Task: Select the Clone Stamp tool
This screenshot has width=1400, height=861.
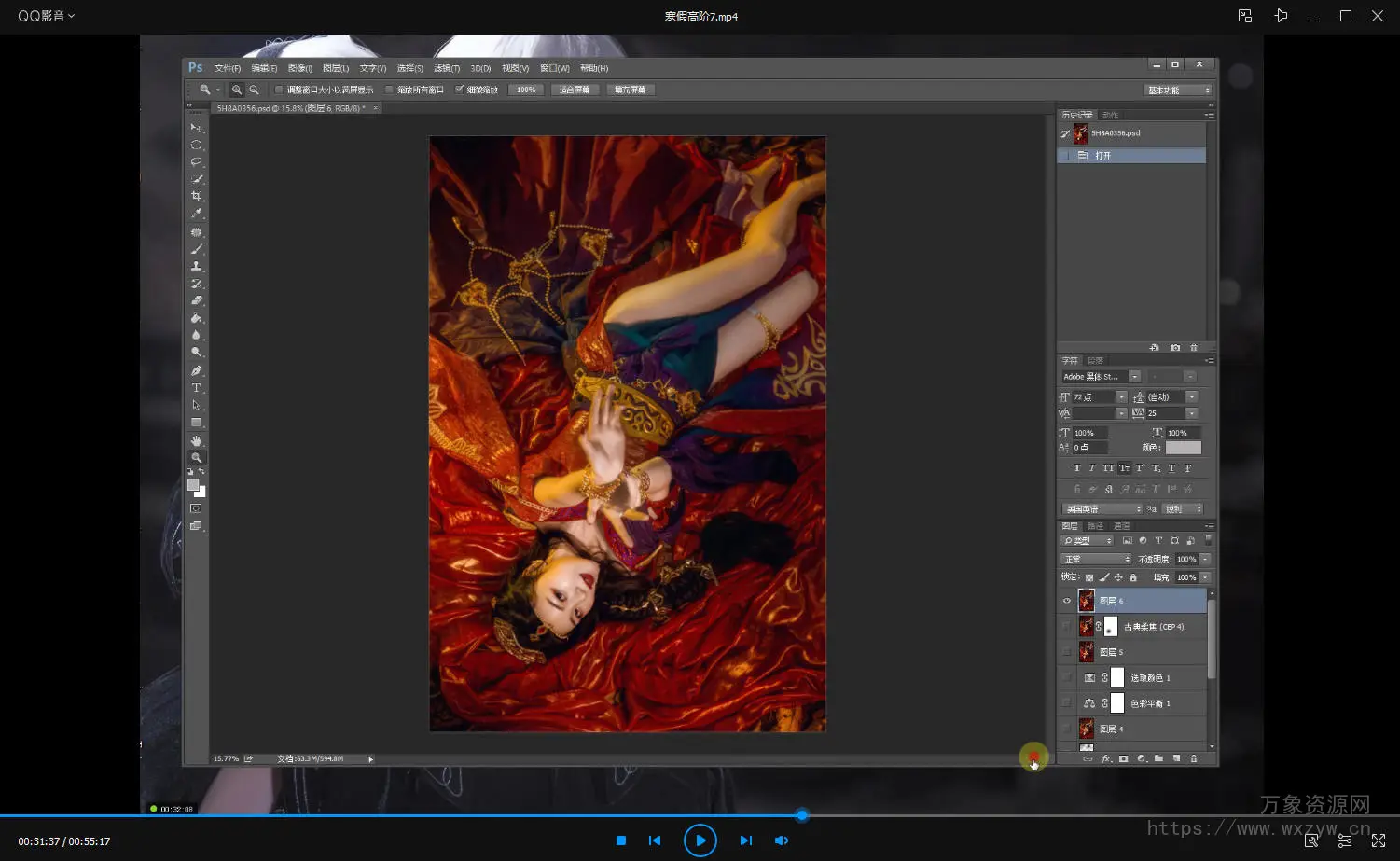Action: tap(196, 267)
